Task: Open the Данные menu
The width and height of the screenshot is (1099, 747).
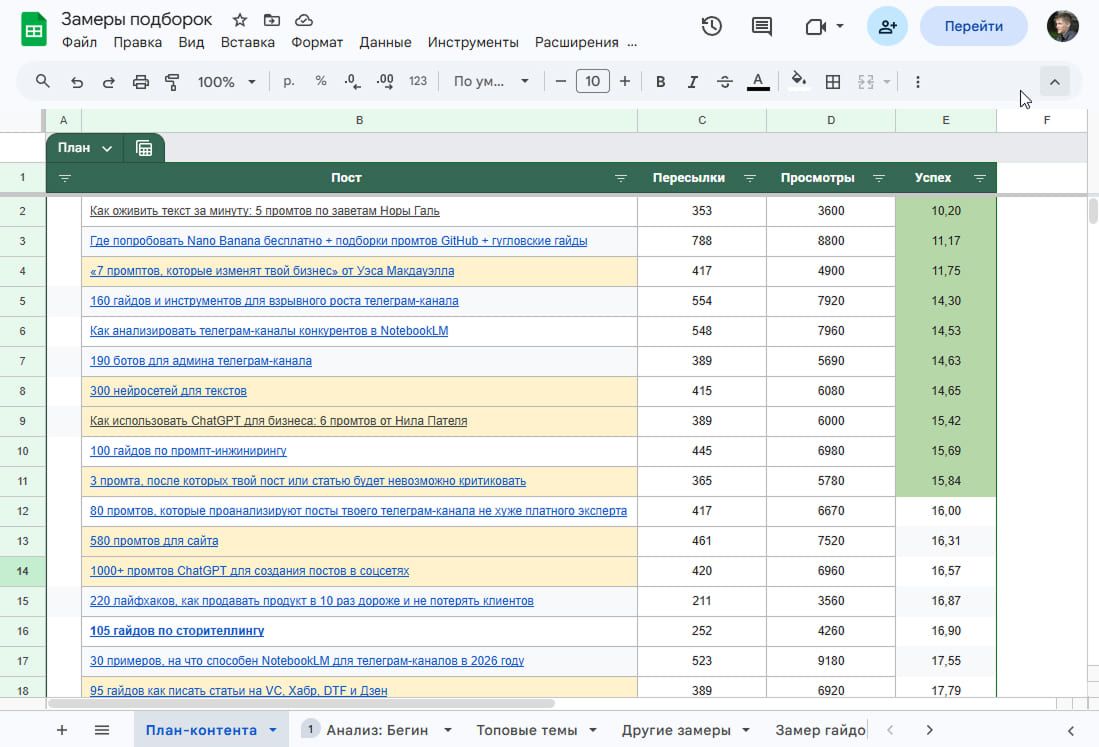Action: coord(385,42)
